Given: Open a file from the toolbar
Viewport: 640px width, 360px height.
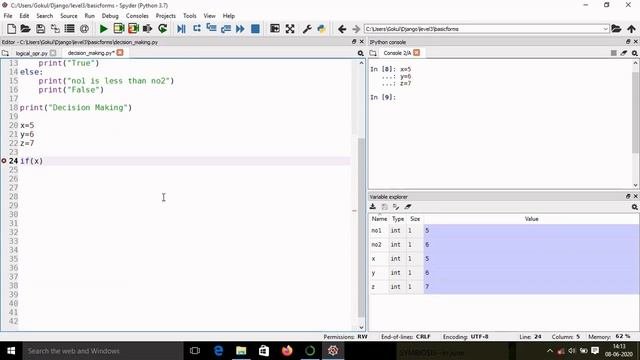Looking at the screenshot, I should pyautogui.click(x=25, y=29).
